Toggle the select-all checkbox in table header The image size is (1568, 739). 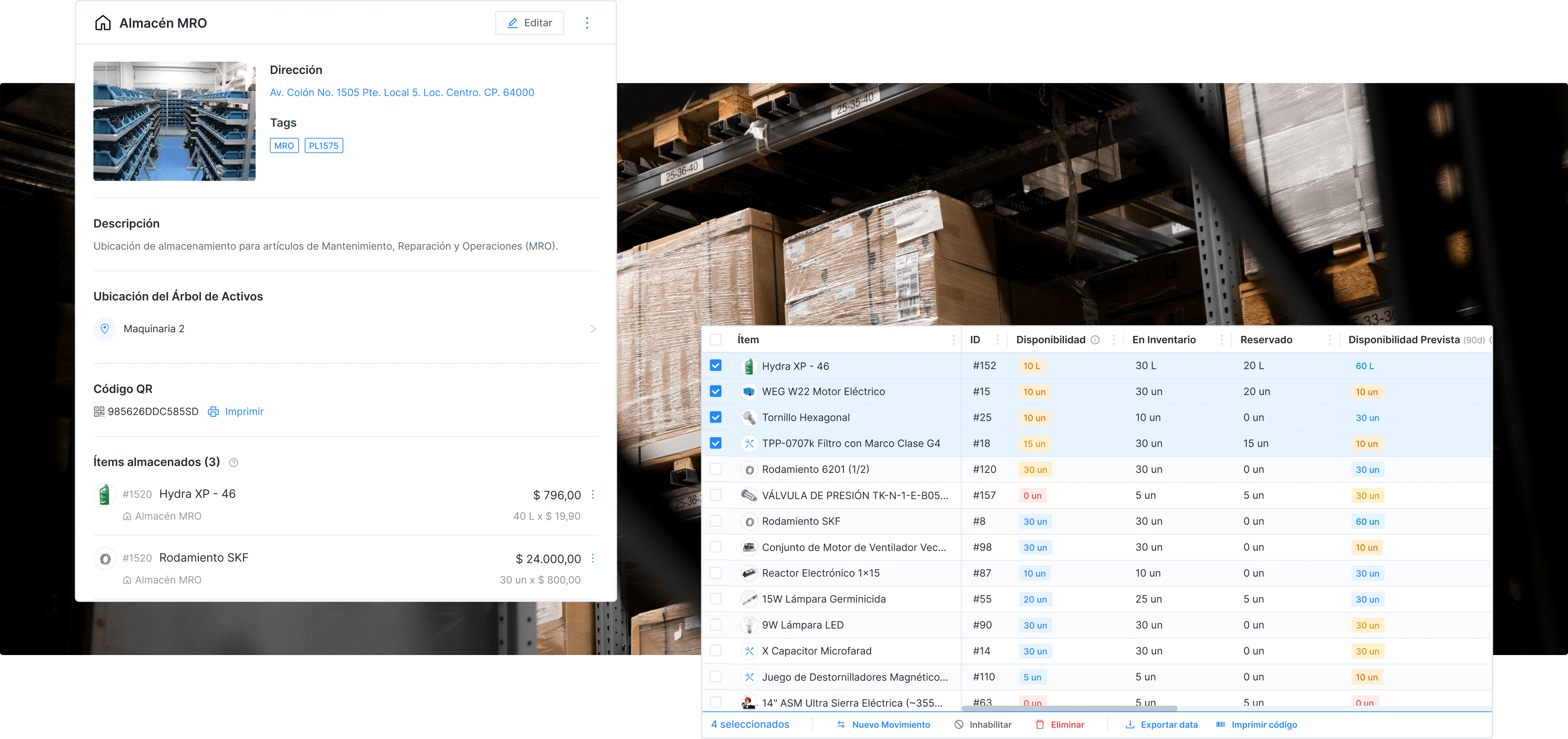(x=716, y=340)
